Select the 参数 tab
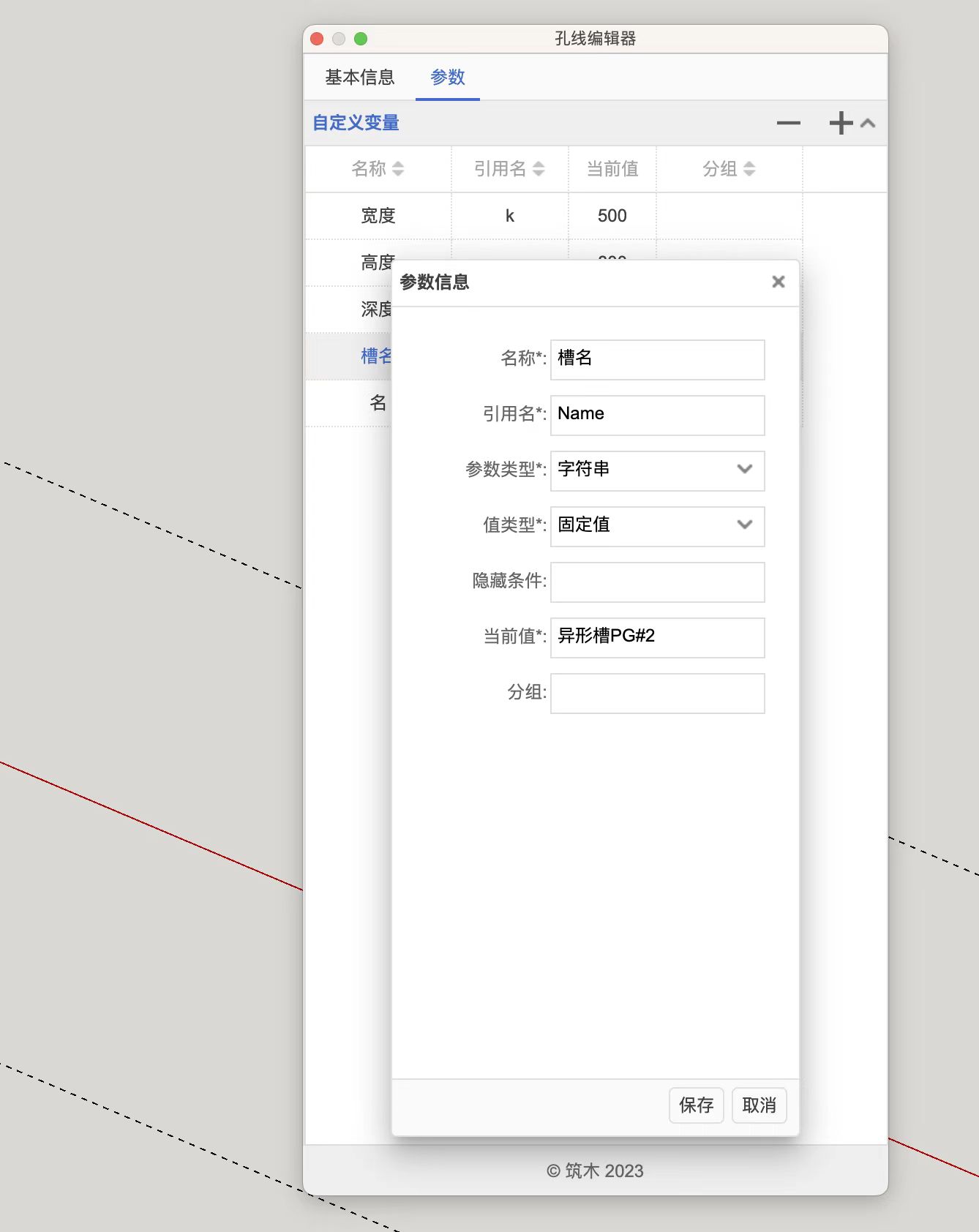Viewport: 979px width, 1232px height. click(447, 78)
